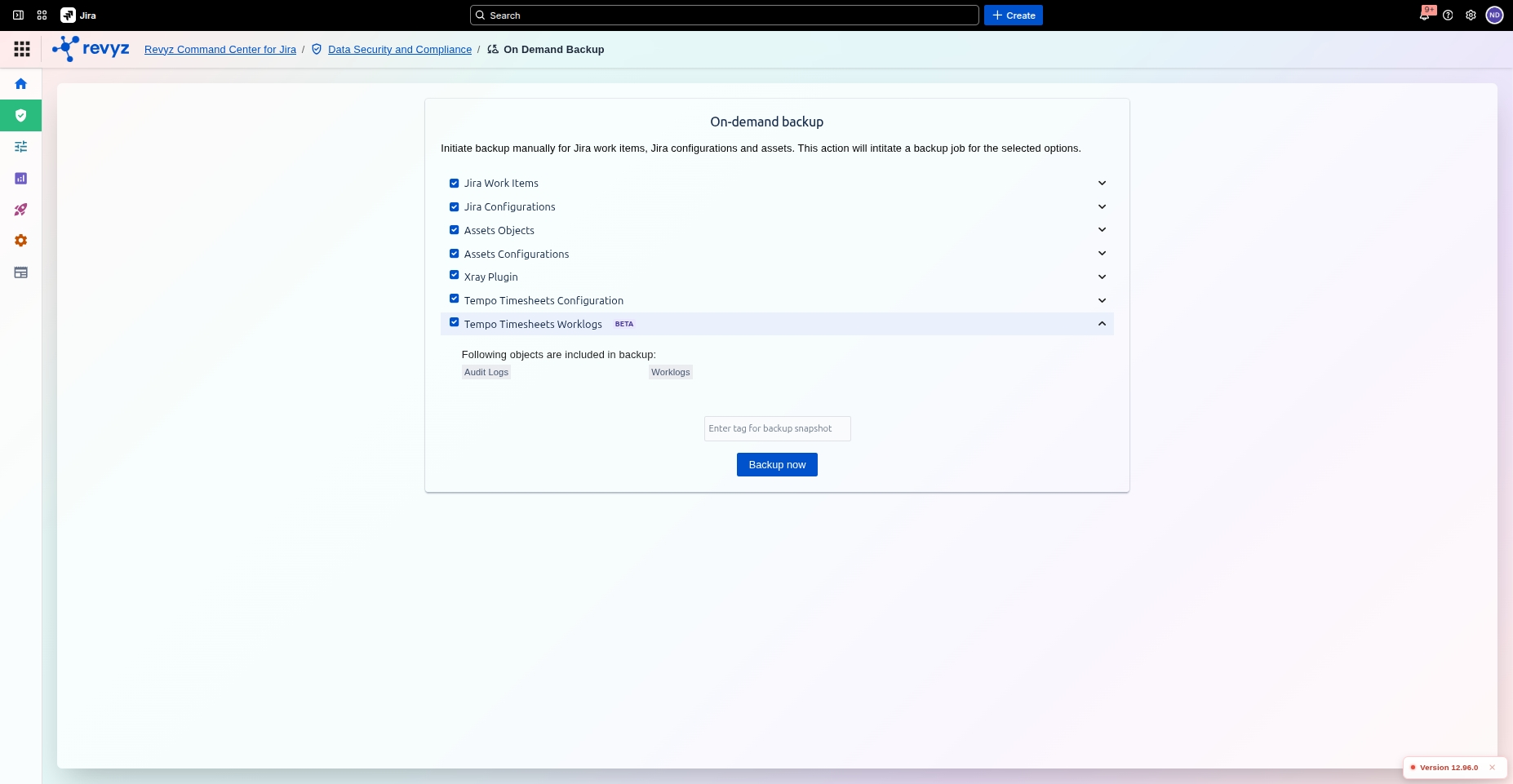Expand the Jira Configurations section
Viewport: 1513px width, 784px height.
pos(1102,207)
